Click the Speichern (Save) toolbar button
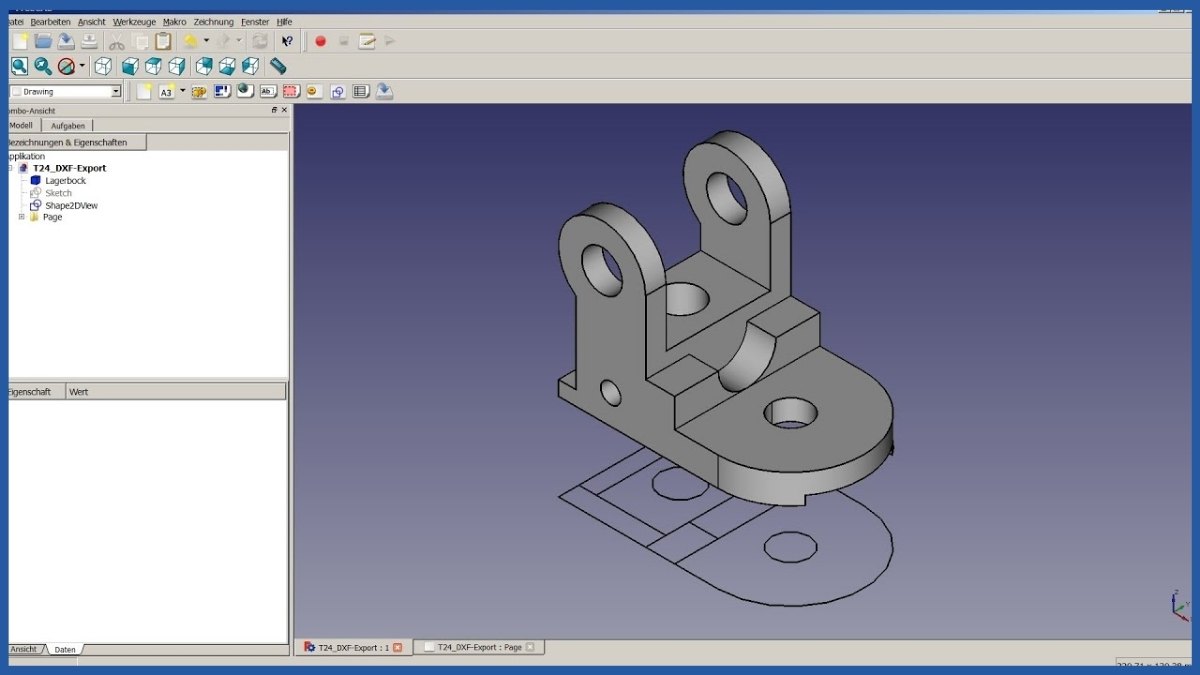The height and width of the screenshot is (675, 1200). 65,41
